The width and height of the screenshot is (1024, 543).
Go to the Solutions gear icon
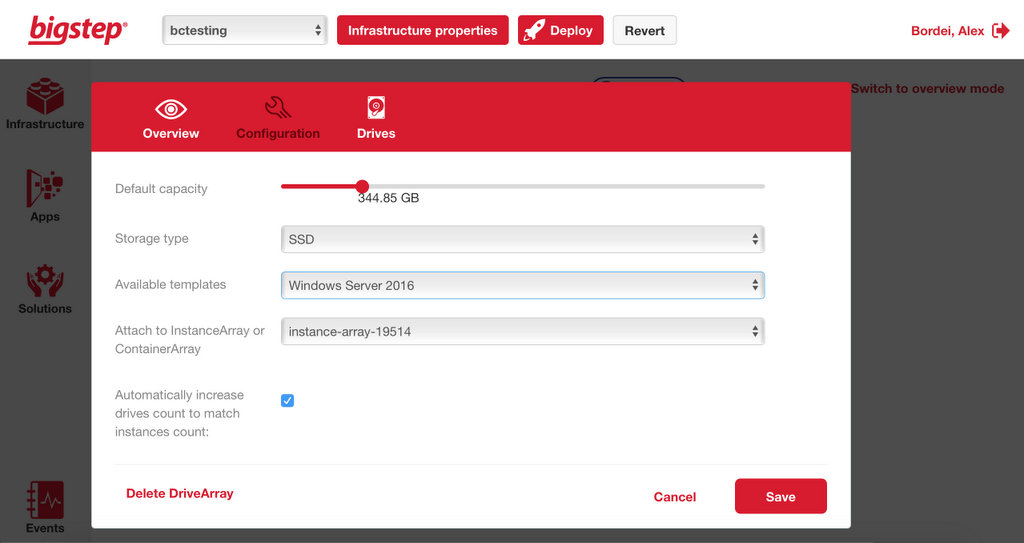45,282
